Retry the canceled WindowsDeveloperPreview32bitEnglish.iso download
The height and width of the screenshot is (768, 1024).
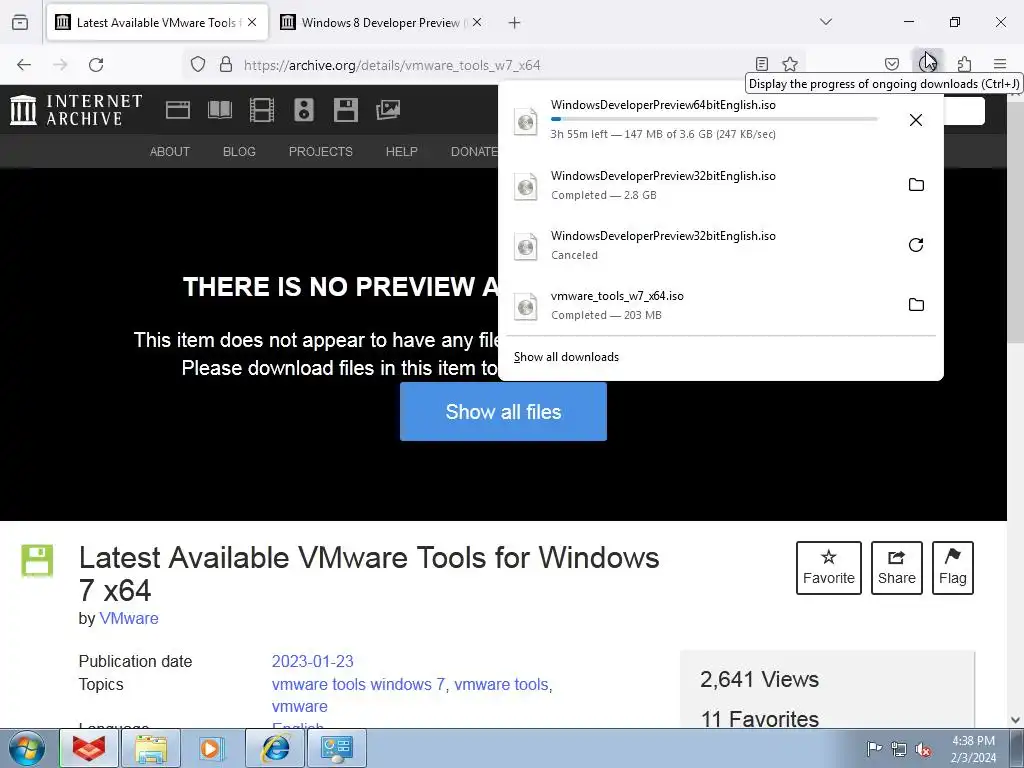[916, 245]
